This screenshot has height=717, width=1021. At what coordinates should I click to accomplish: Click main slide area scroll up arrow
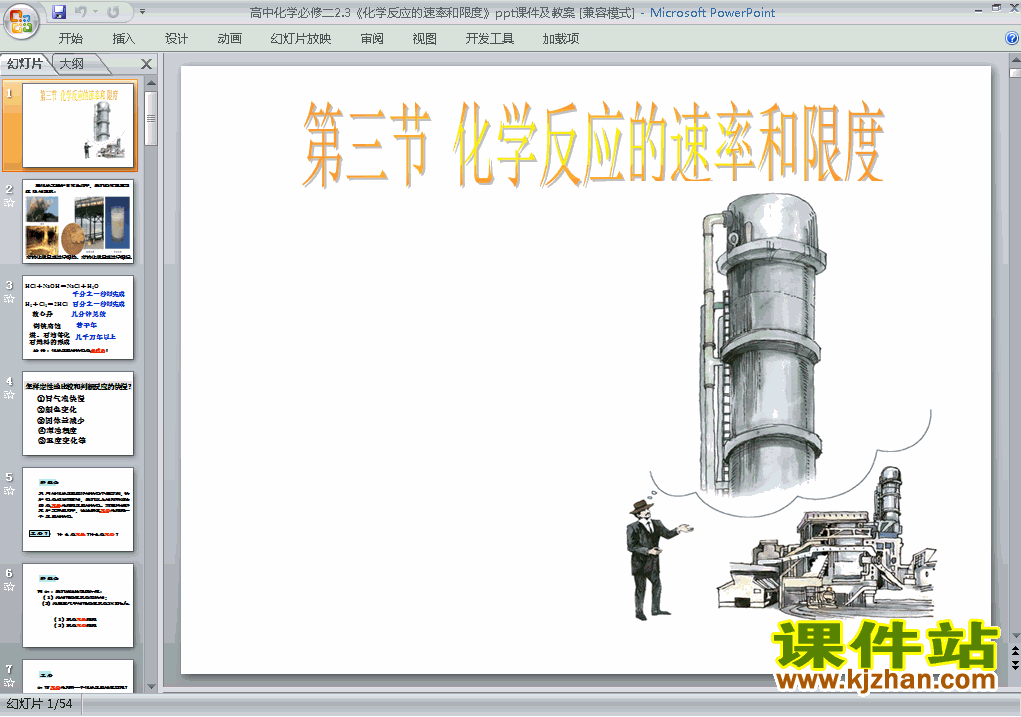tap(1015, 60)
